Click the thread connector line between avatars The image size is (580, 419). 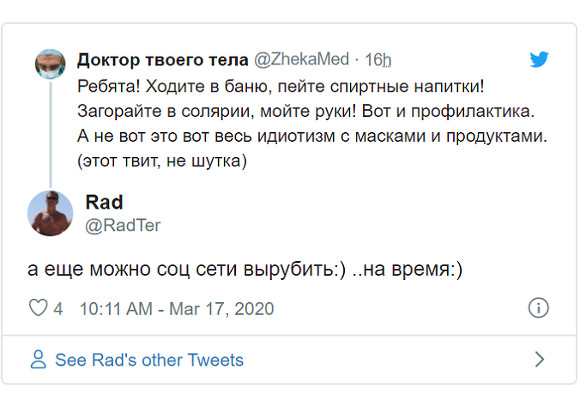50,135
